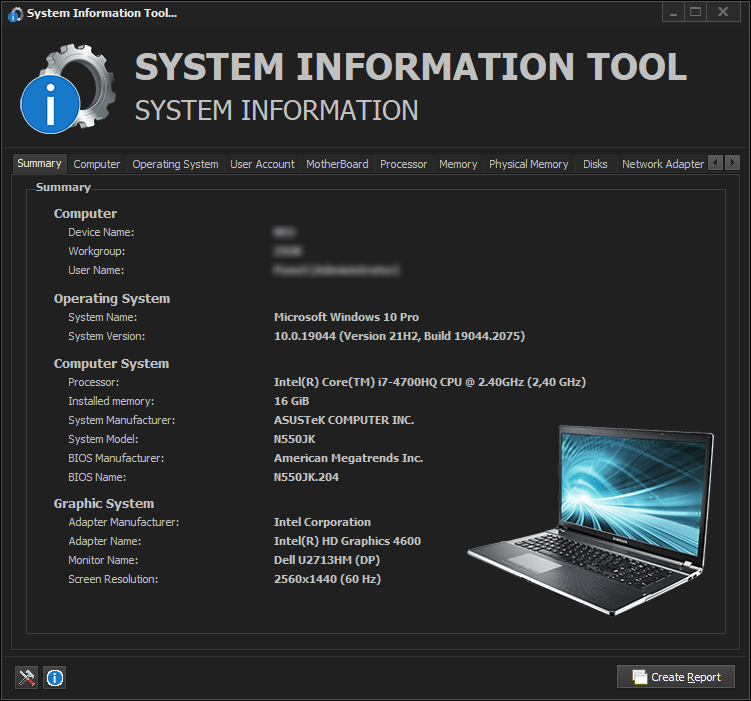Click the Adapter Name label
This screenshot has height=701, width=751.
(104, 541)
